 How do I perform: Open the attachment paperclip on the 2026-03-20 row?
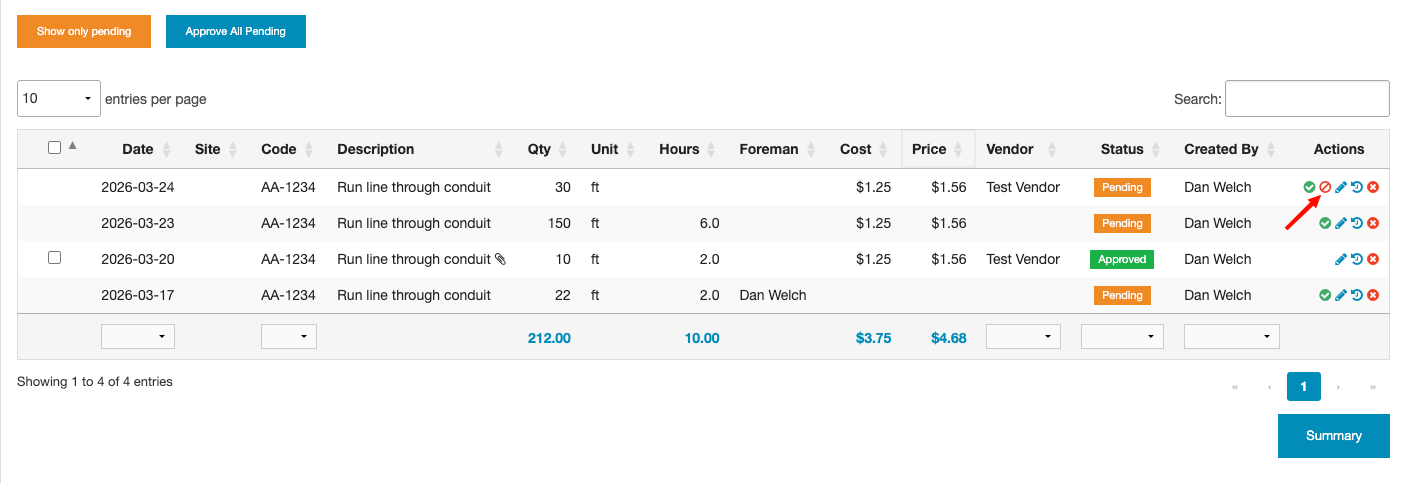pyautogui.click(x=500, y=259)
